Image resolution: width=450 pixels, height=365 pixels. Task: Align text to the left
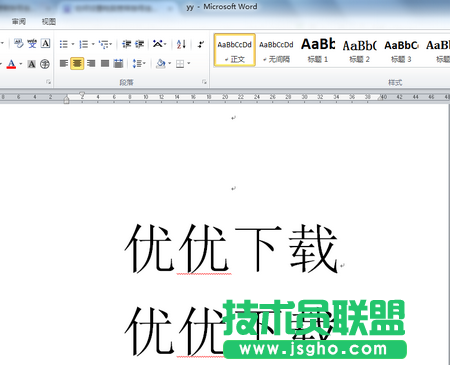coord(64,63)
